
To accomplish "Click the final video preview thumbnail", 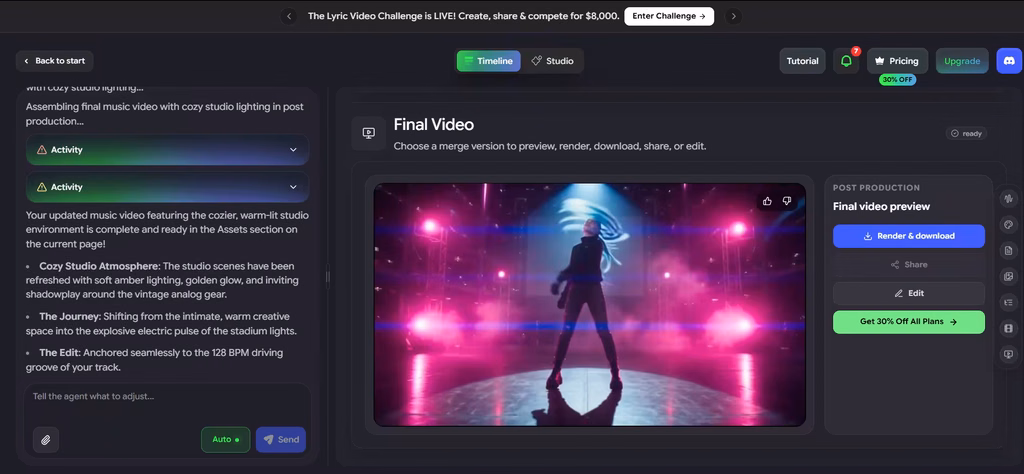I will pyautogui.click(x=590, y=304).
